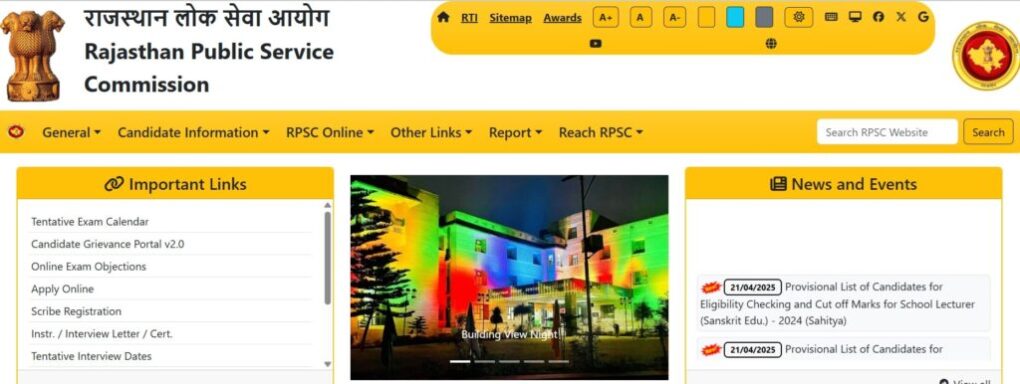The width and height of the screenshot is (1020, 384).
Task: Open Tentative Interview Dates link
Action: click(x=91, y=356)
